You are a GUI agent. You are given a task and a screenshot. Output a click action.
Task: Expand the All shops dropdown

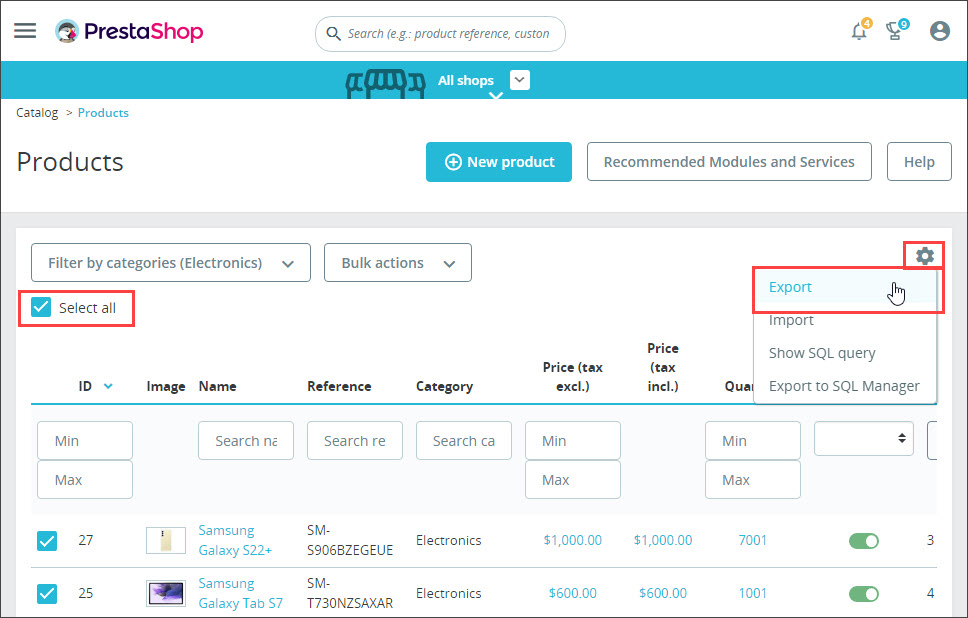tap(520, 80)
